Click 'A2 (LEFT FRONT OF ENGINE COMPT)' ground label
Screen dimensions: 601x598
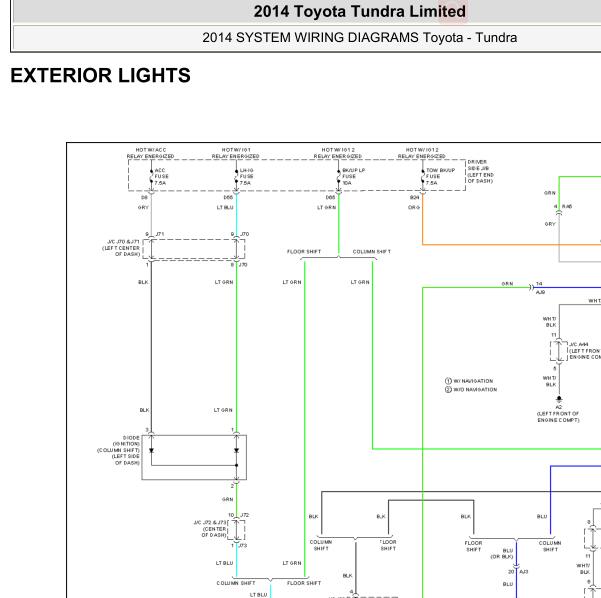[x=558, y=414]
